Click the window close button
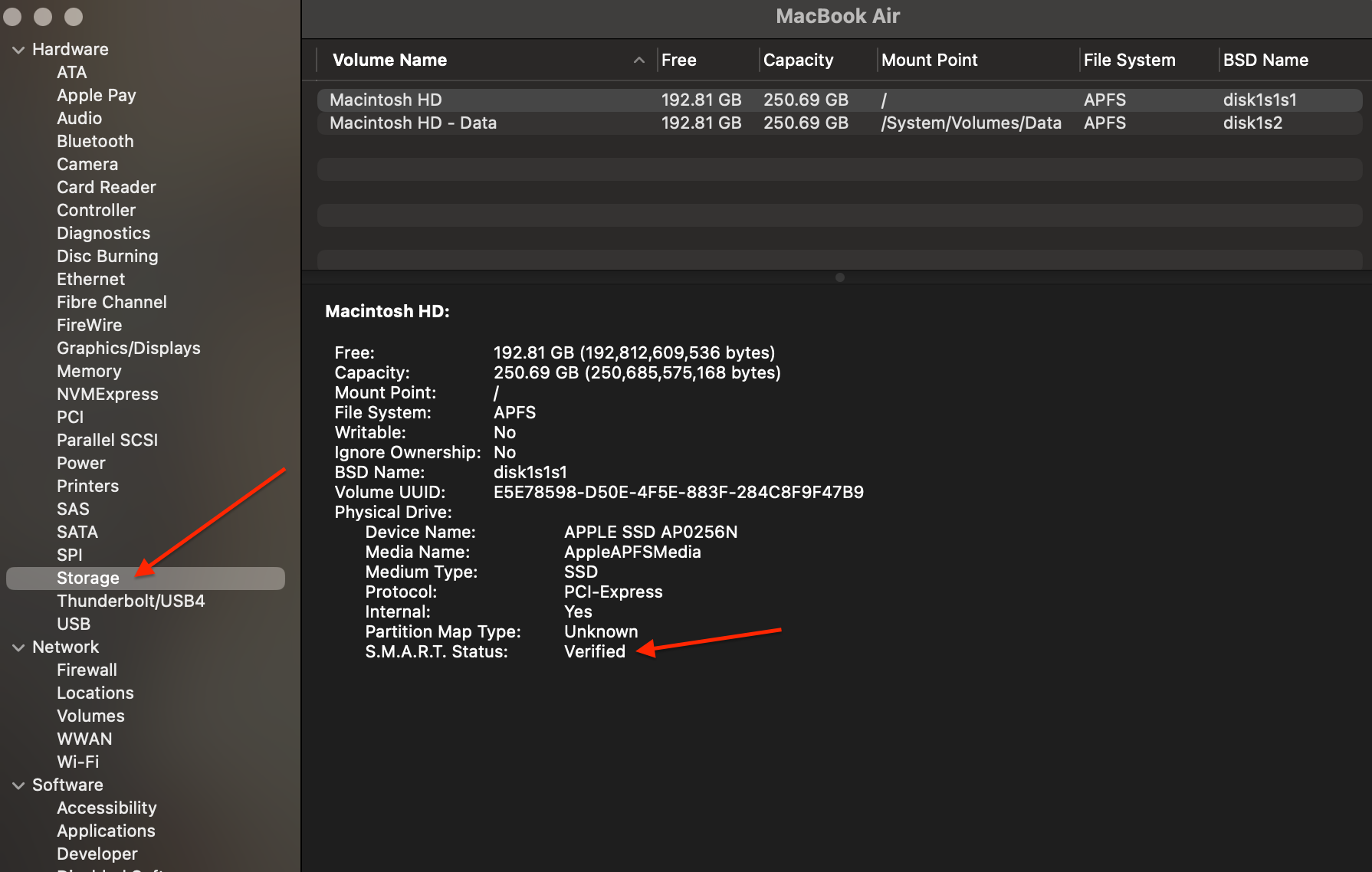Image resolution: width=1372 pixels, height=872 pixels. tap(13, 16)
